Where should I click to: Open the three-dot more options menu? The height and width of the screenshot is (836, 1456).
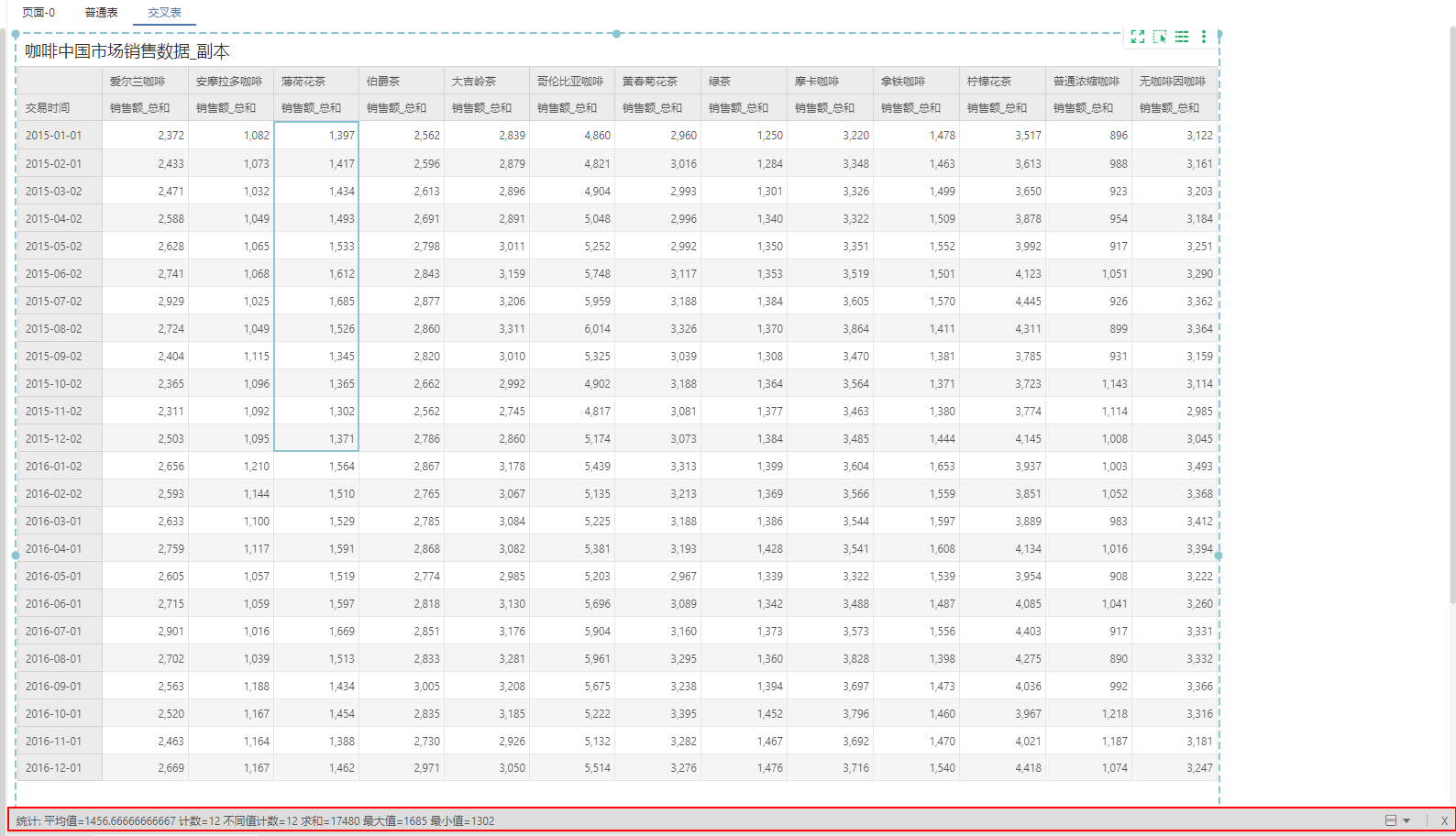[x=1204, y=37]
